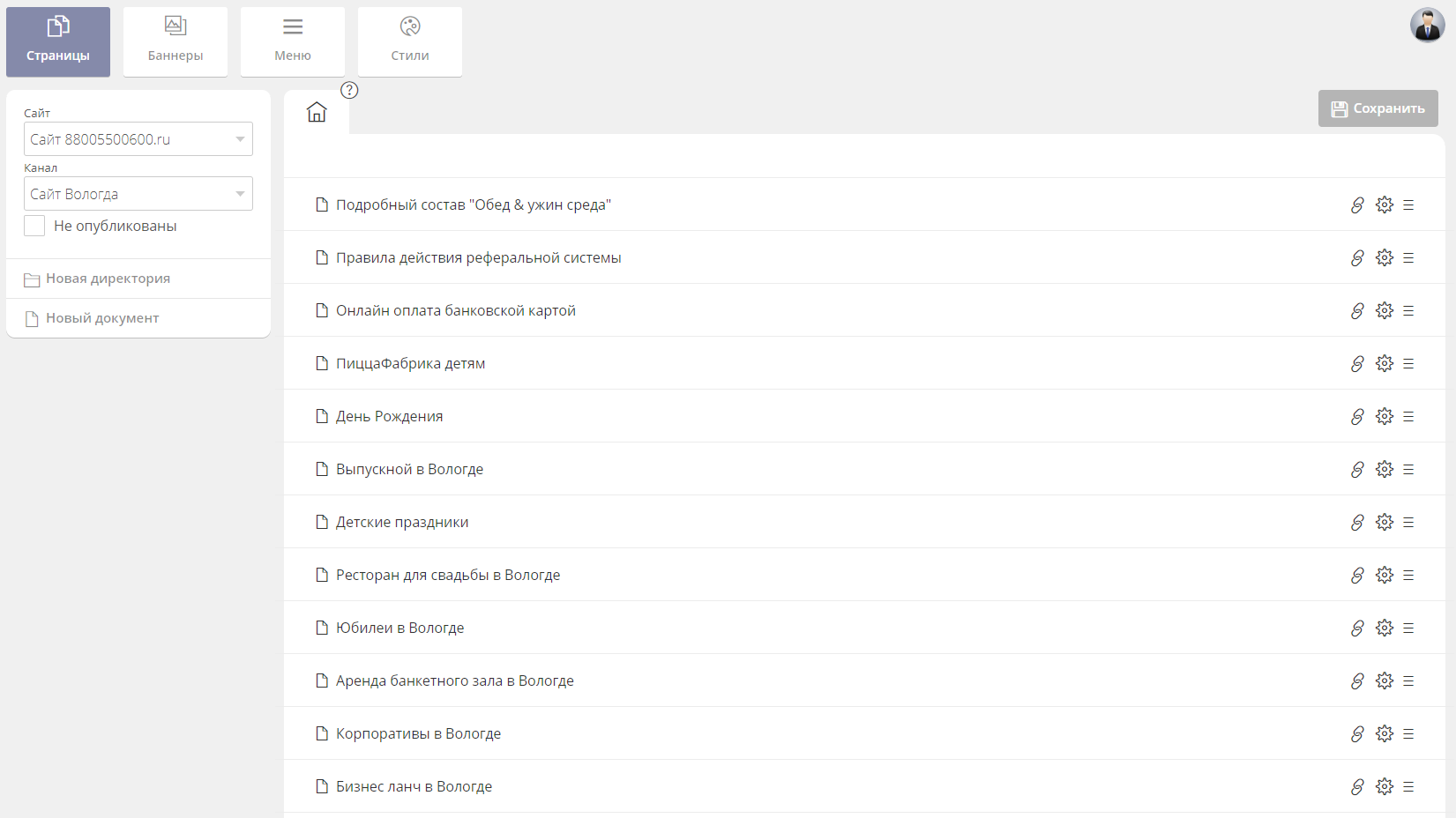Screen dimensions: 1456x818
Task: Open the user avatar profile
Action: [1427, 26]
